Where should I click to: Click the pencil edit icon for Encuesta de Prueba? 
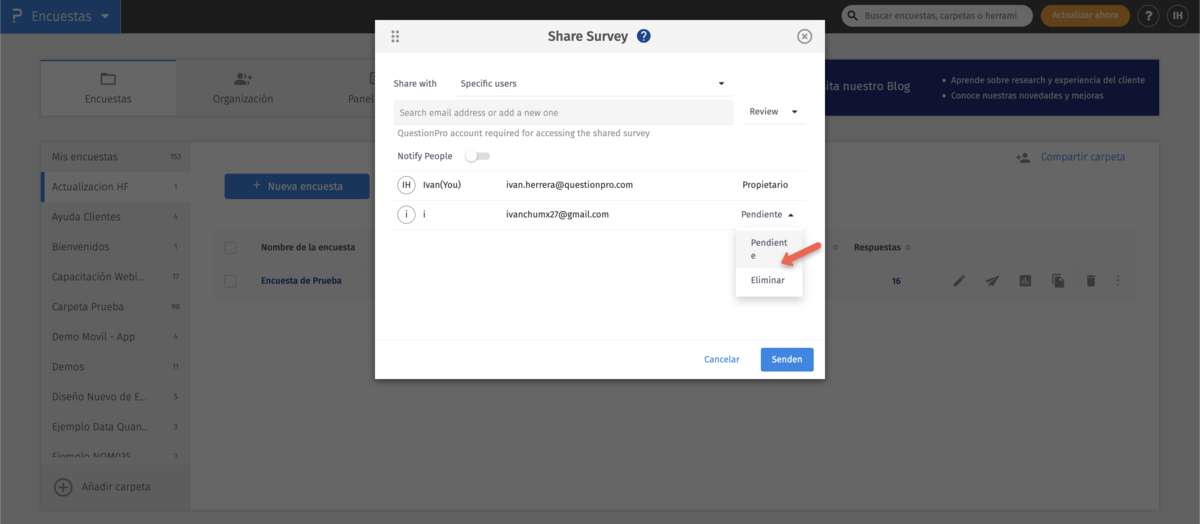pyautogui.click(x=959, y=281)
